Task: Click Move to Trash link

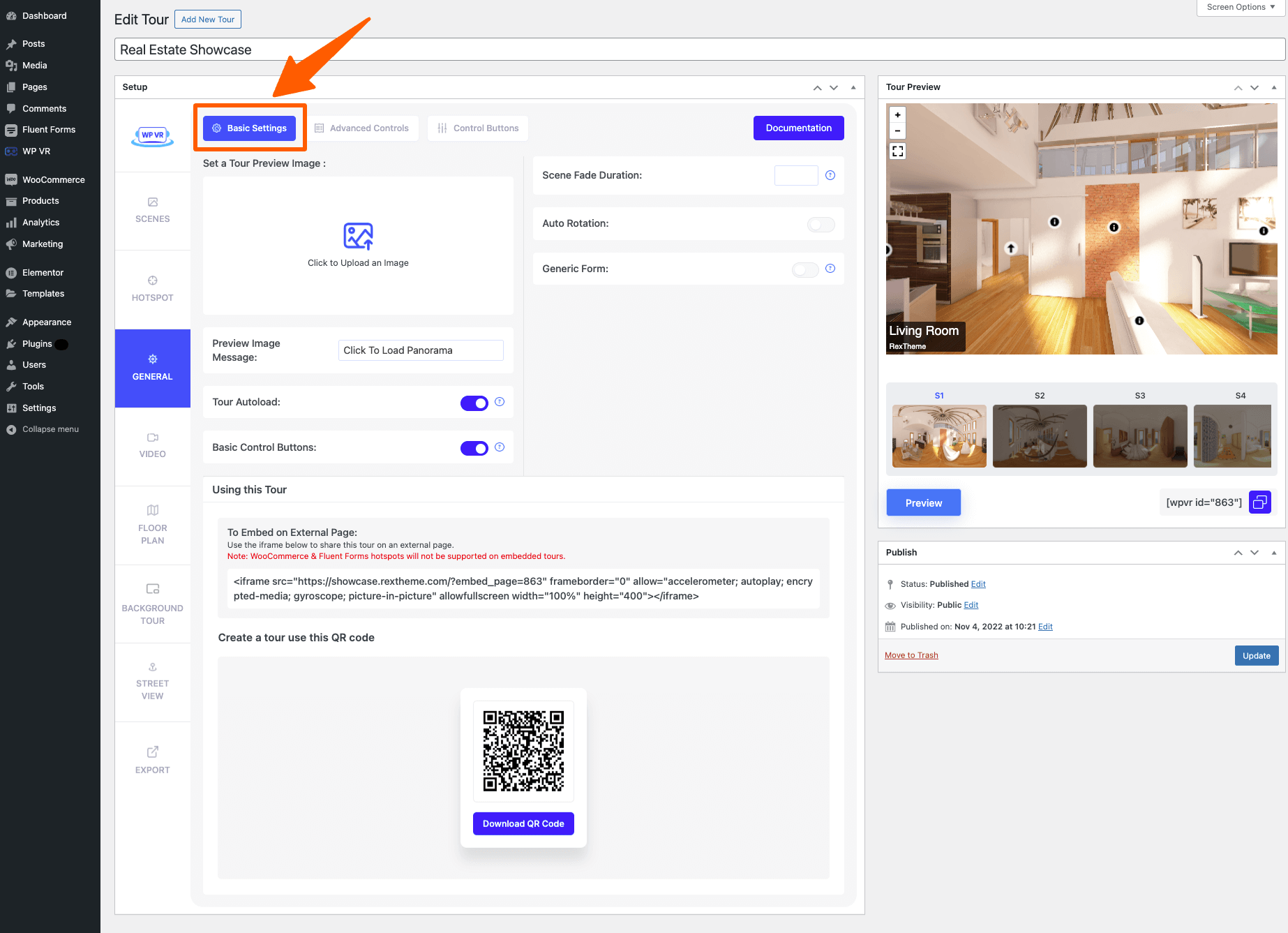Action: 911,655
